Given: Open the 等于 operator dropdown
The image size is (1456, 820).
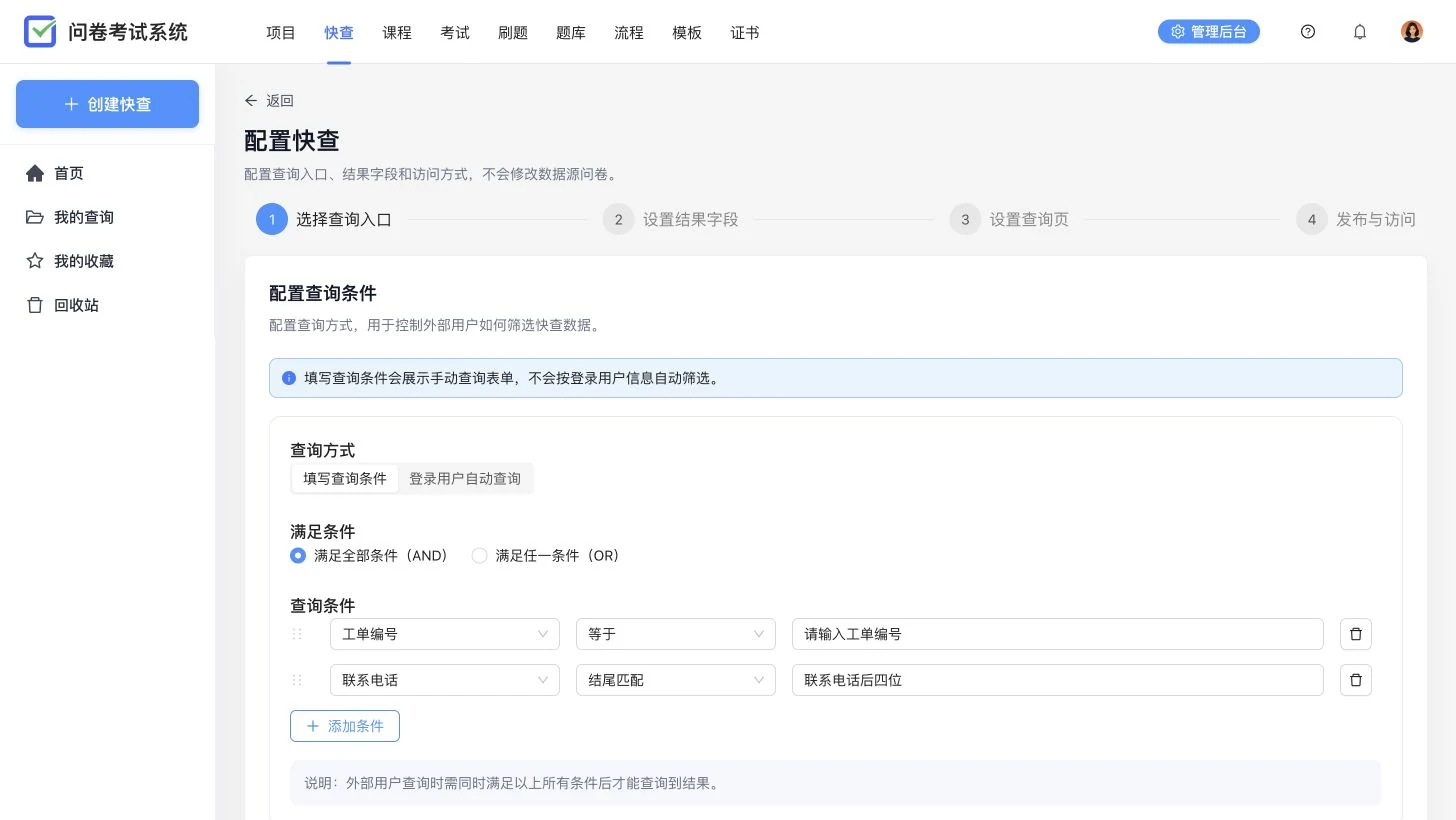Looking at the screenshot, I should coord(676,634).
